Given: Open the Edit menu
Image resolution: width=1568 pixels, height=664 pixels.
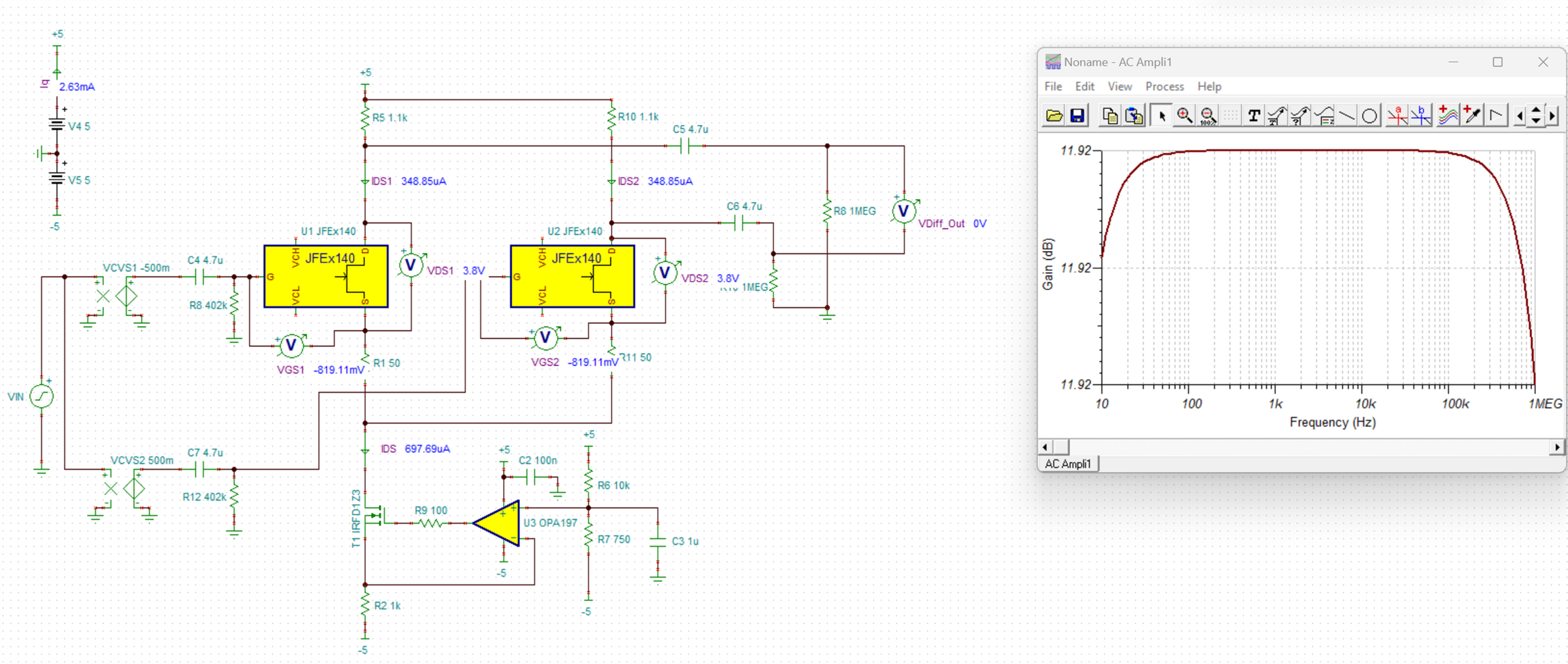Looking at the screenshot, I should [x=1085, y=86].
